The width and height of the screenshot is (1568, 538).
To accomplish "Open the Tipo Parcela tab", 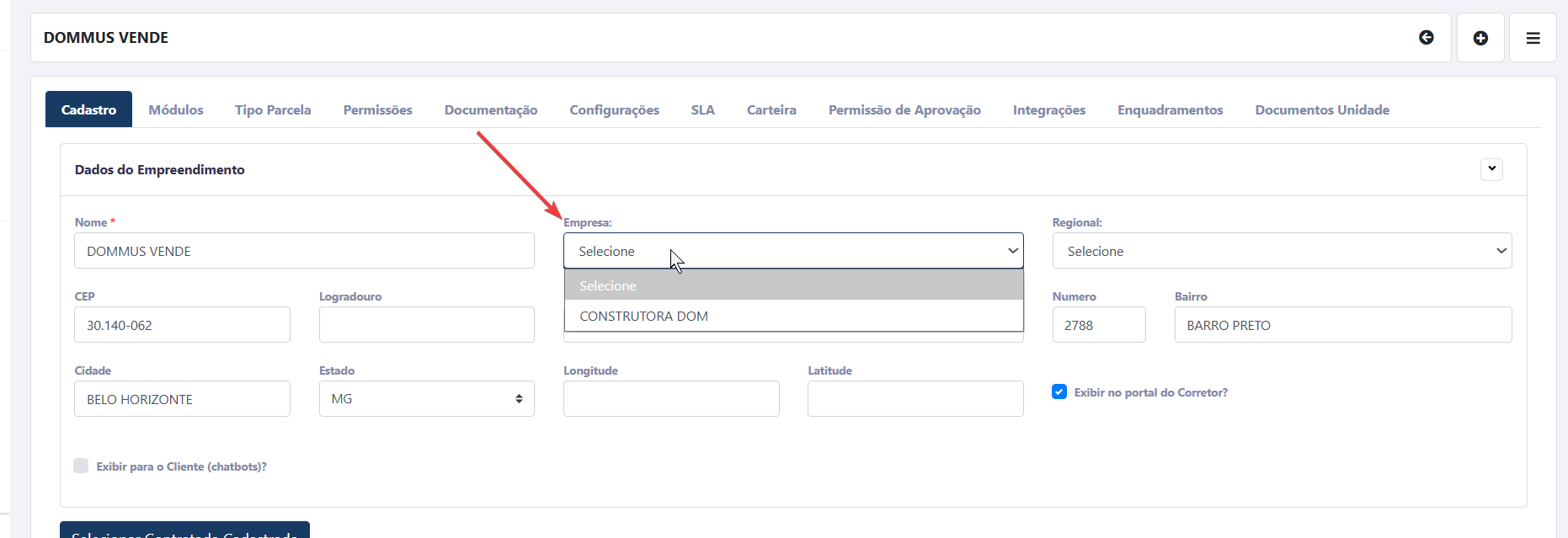I will (273, 109).
